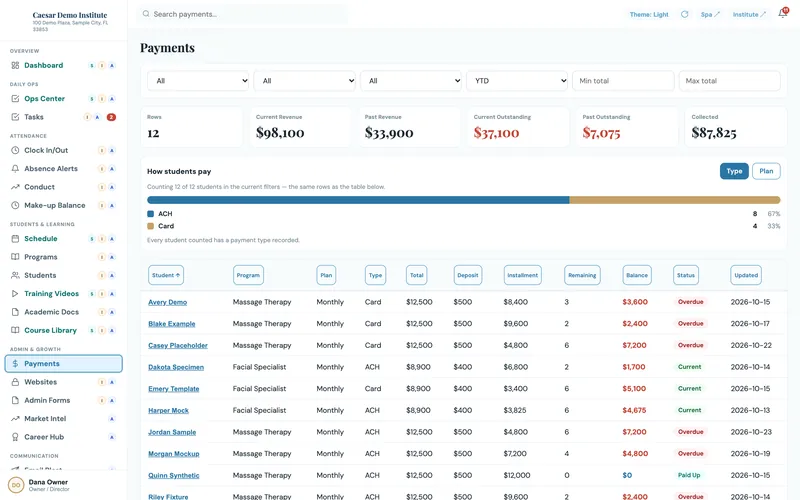Click the blue ACH segment of bar
Image resolution: width=800 pixels, height=500 pixels.
pos(358,201)
